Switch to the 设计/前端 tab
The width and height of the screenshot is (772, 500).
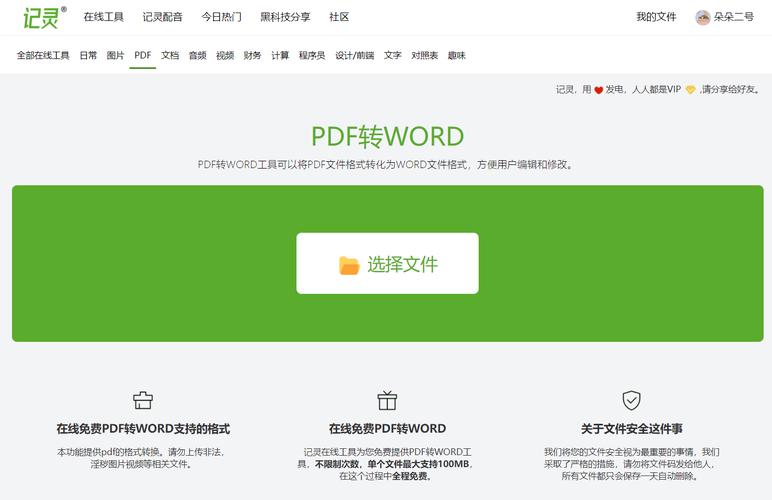(x=354, y=55)
